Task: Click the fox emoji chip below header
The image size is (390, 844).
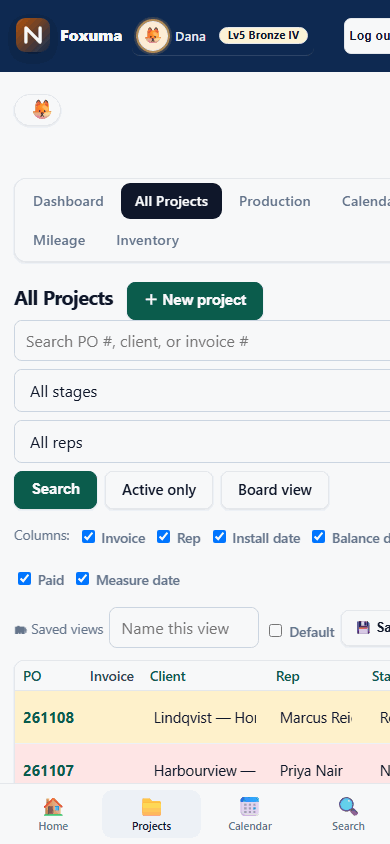Action: (38, 110)
